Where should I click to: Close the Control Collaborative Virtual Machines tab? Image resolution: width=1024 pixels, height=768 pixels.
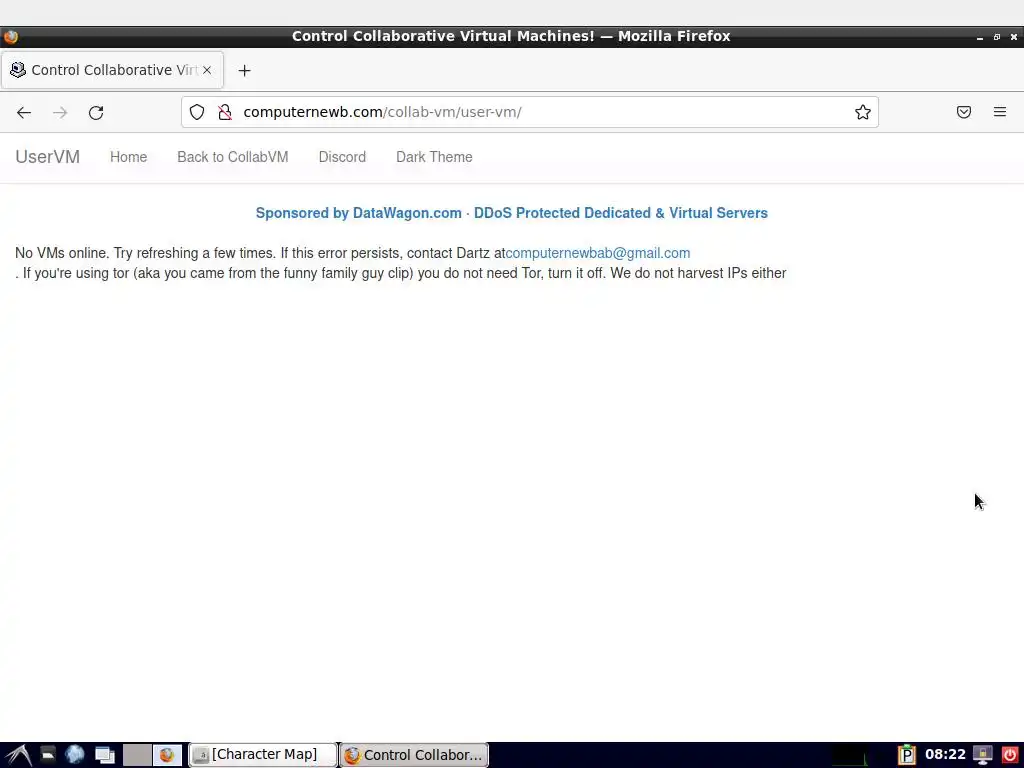(207, 70)
